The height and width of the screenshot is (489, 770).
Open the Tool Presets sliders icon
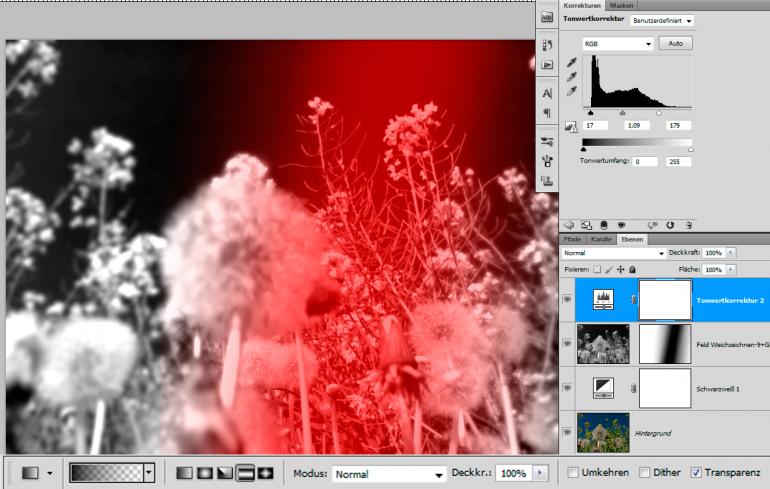547,141
